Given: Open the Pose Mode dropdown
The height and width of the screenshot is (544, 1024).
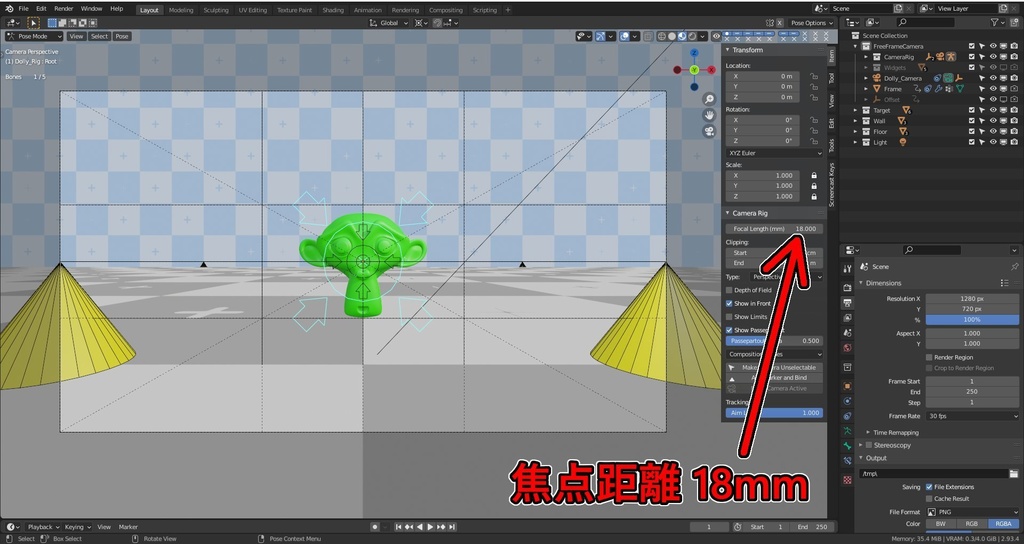Looking at the screenshot, I should click(34, 37).
